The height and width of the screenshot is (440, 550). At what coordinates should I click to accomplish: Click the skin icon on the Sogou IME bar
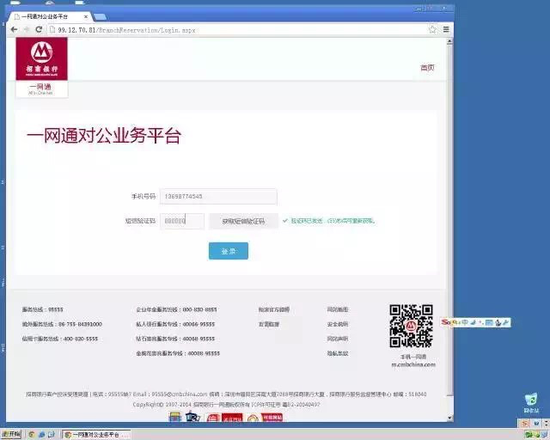coord(498,322)
